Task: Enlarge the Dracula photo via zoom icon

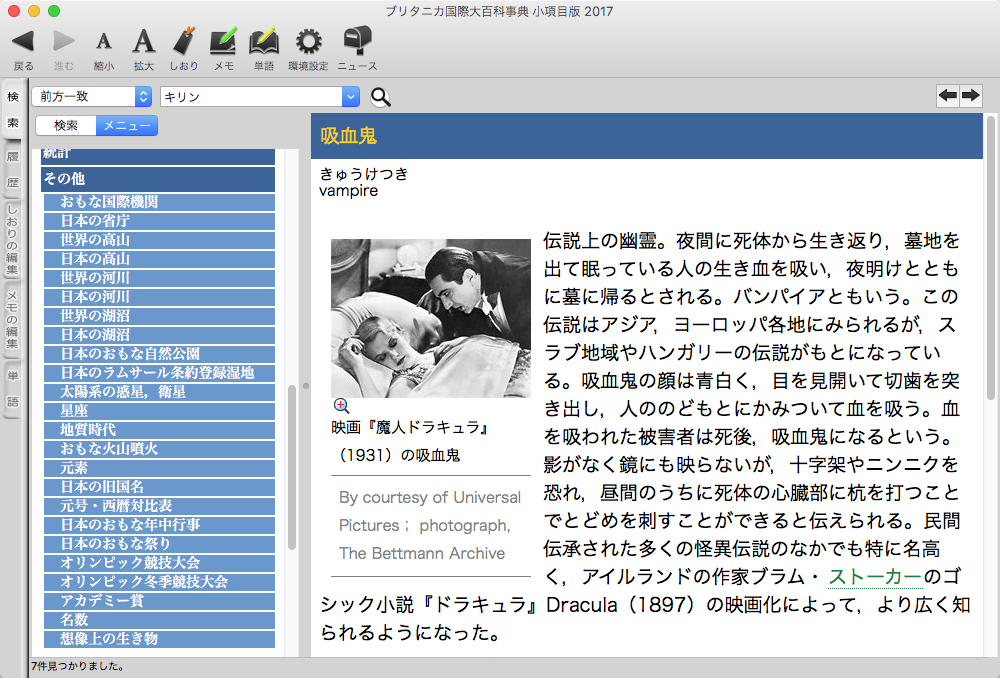Action: pyautogui.click(x=341, y=405)
